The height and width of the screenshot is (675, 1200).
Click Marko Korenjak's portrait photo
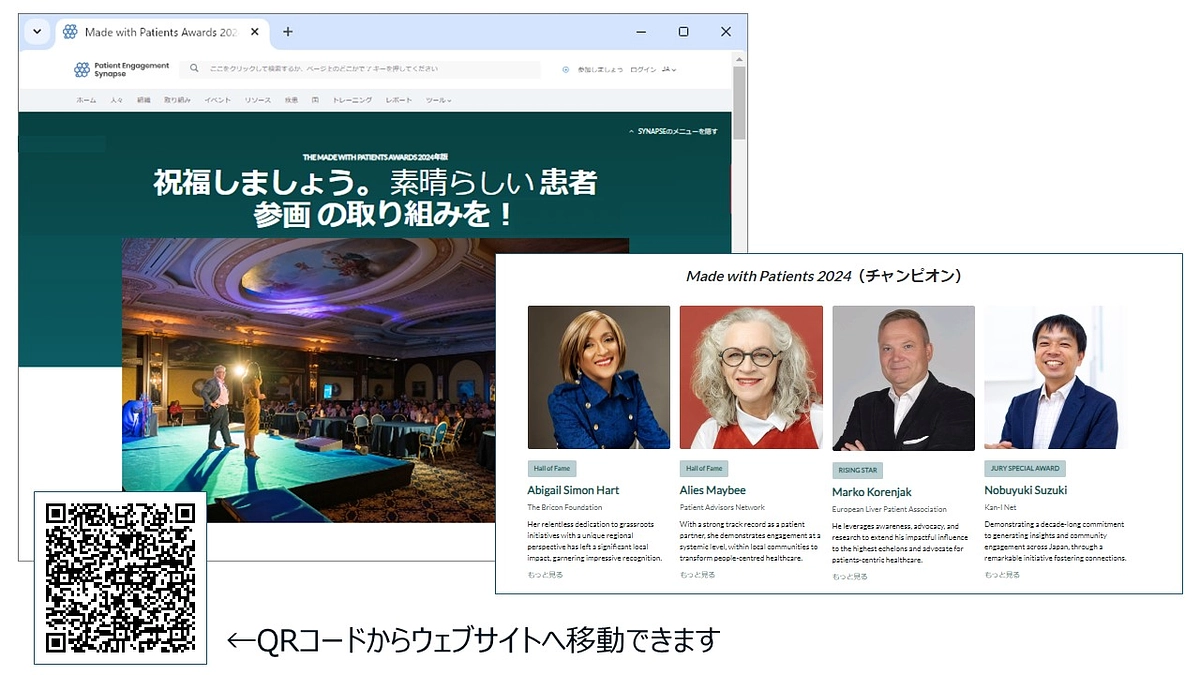[x=902, y=377]
